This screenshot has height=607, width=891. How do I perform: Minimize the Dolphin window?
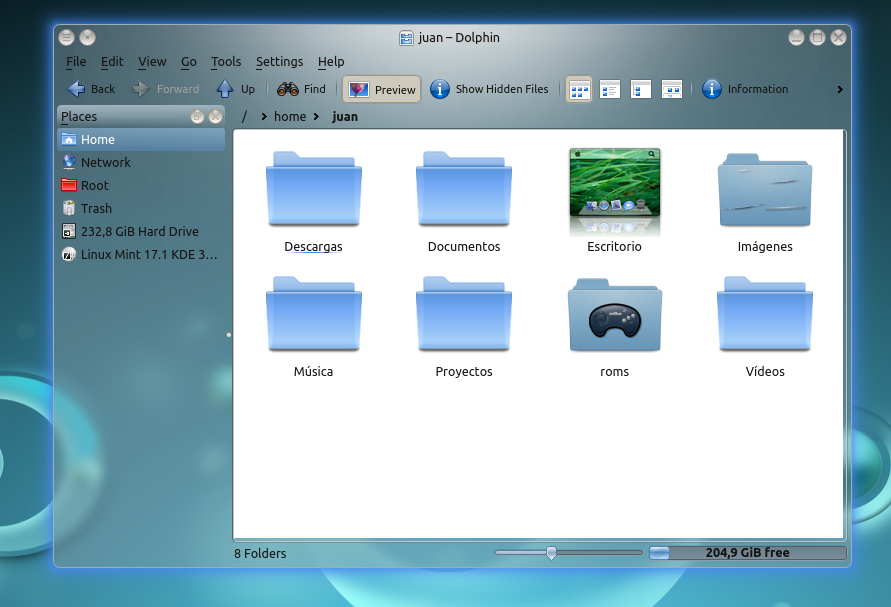tap(796, 38)
